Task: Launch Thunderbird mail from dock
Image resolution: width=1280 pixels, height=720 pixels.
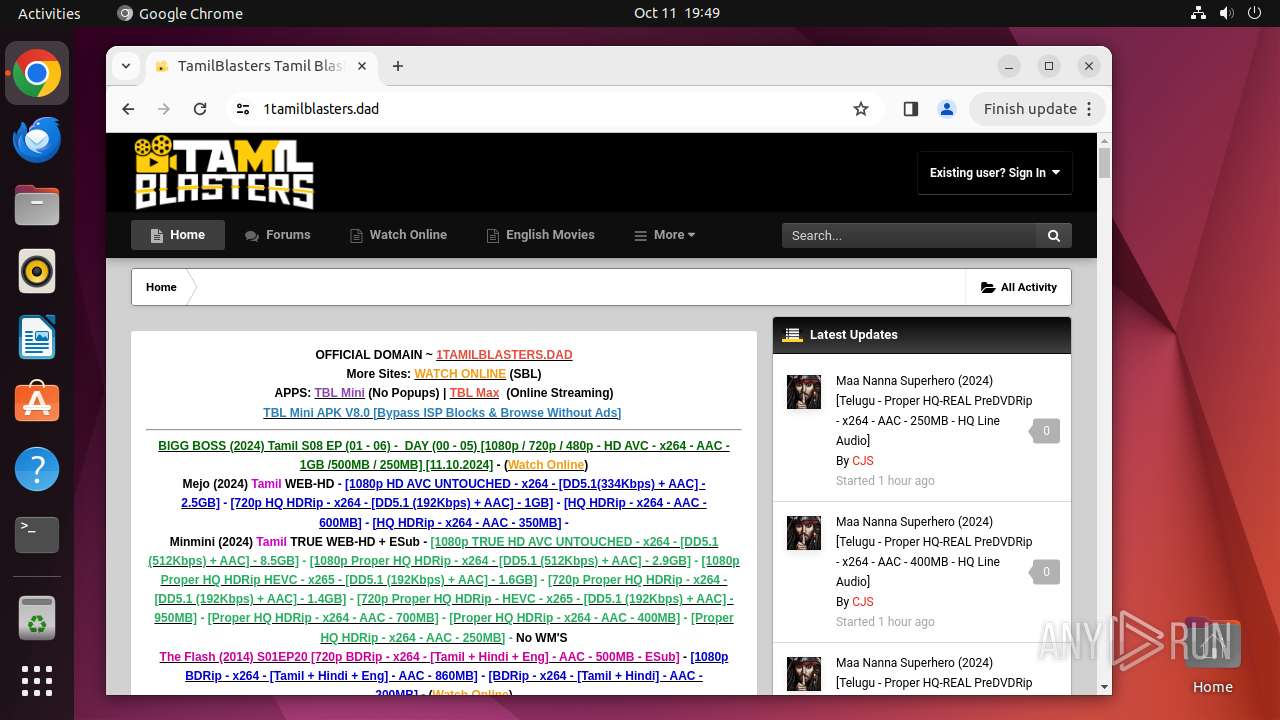Action: [x=37, y=139]
